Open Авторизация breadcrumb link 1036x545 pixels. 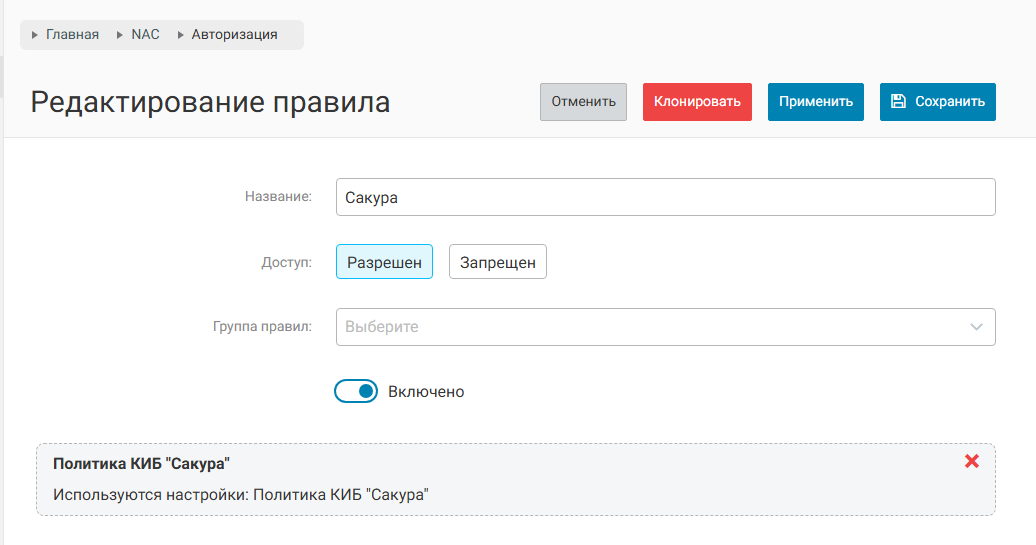click(234, 35)
